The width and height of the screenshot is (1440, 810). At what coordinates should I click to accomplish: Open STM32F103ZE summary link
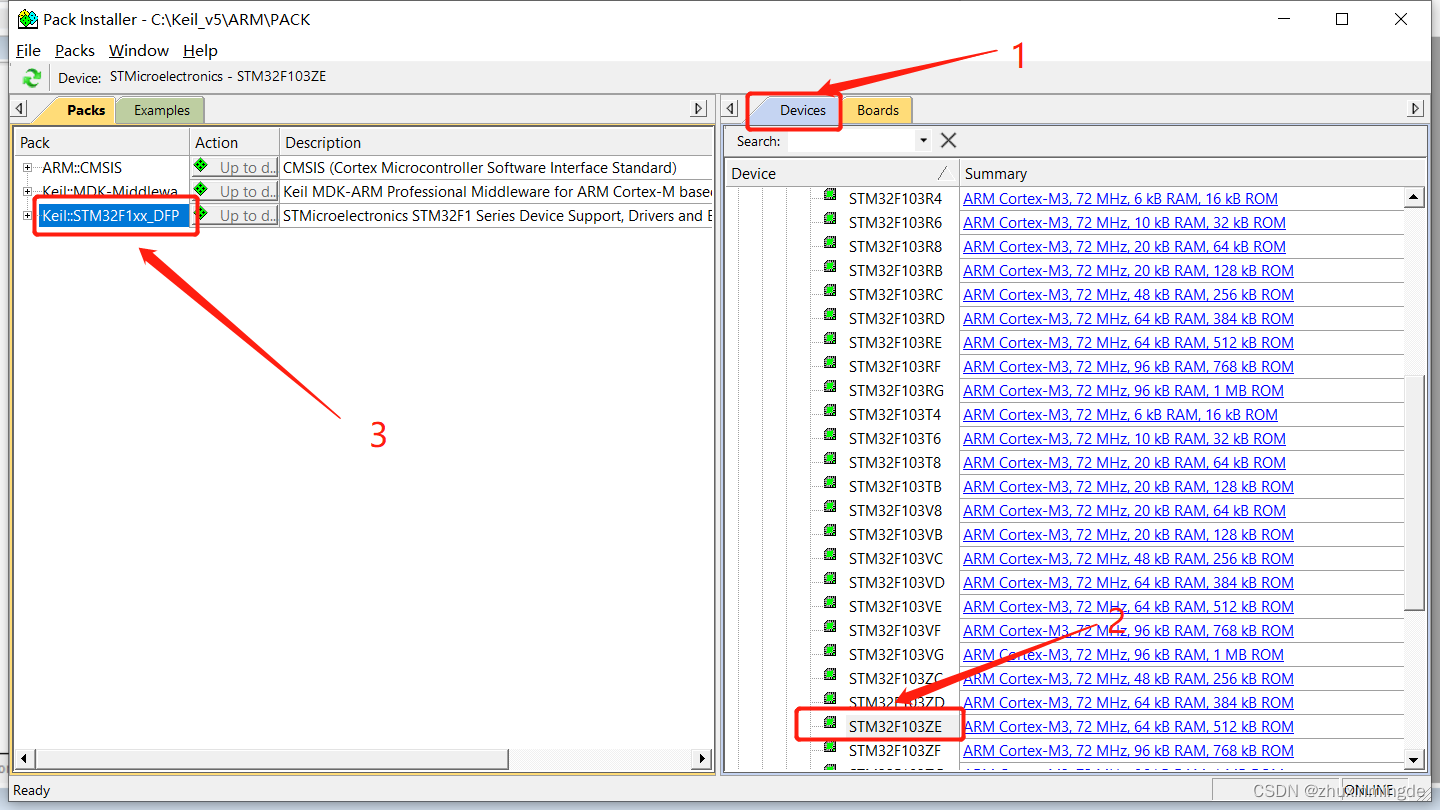(1128, 726)
